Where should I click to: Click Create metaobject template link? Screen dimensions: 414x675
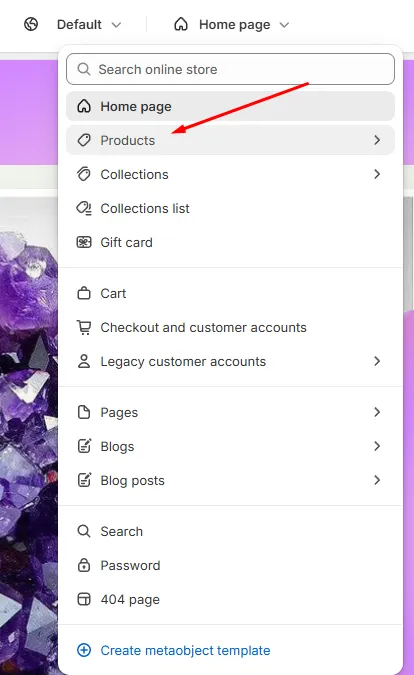(x=185, y=650)
